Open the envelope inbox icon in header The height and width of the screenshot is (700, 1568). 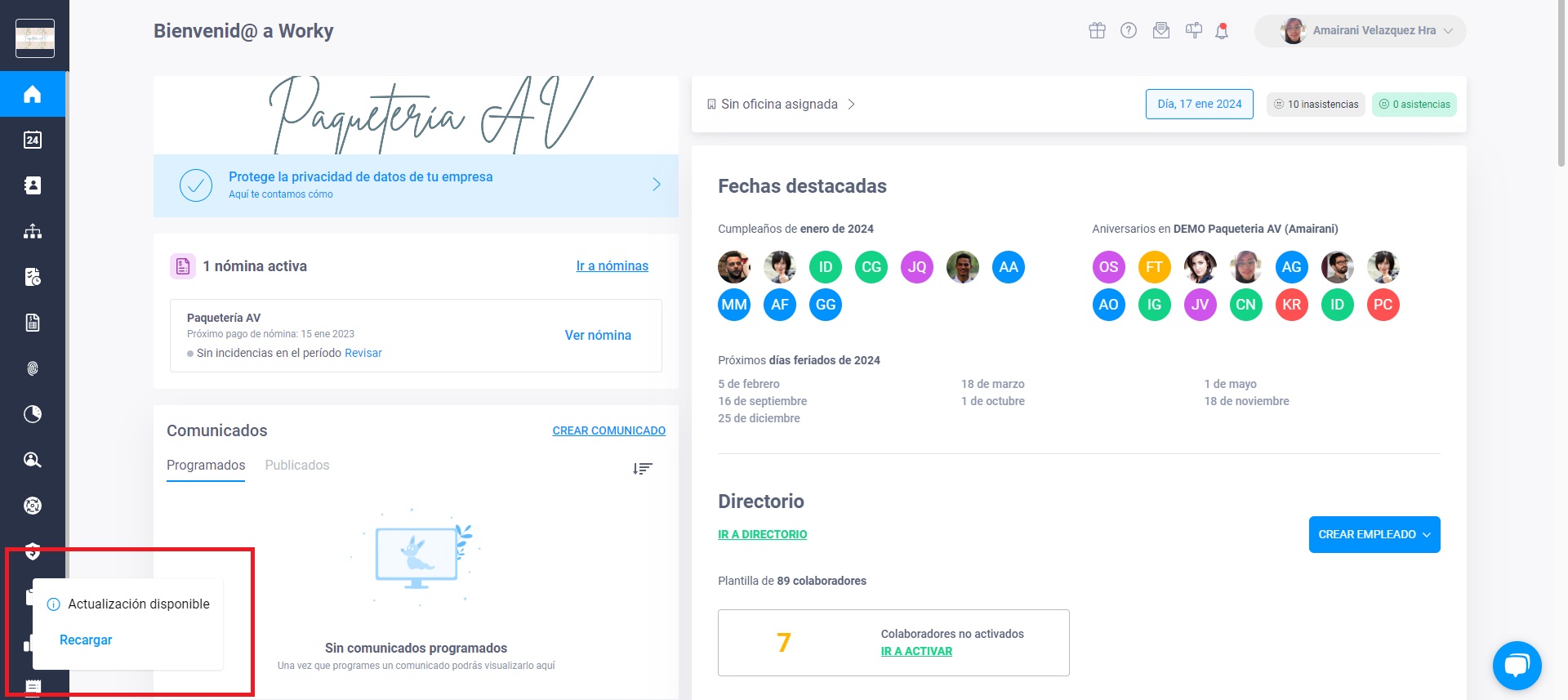pos(1161,31)
